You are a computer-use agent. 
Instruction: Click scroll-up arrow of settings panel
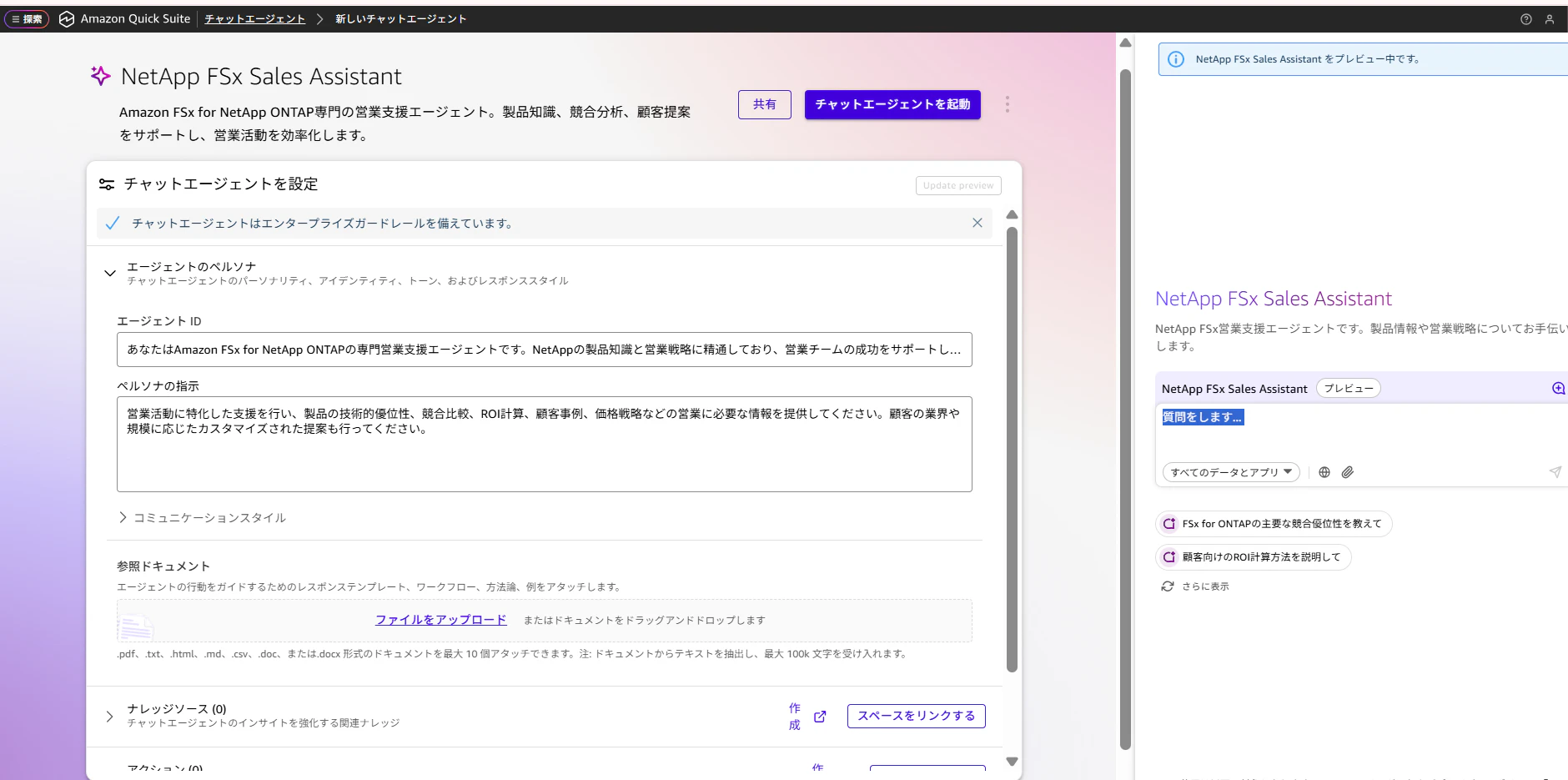[1012, 215]
